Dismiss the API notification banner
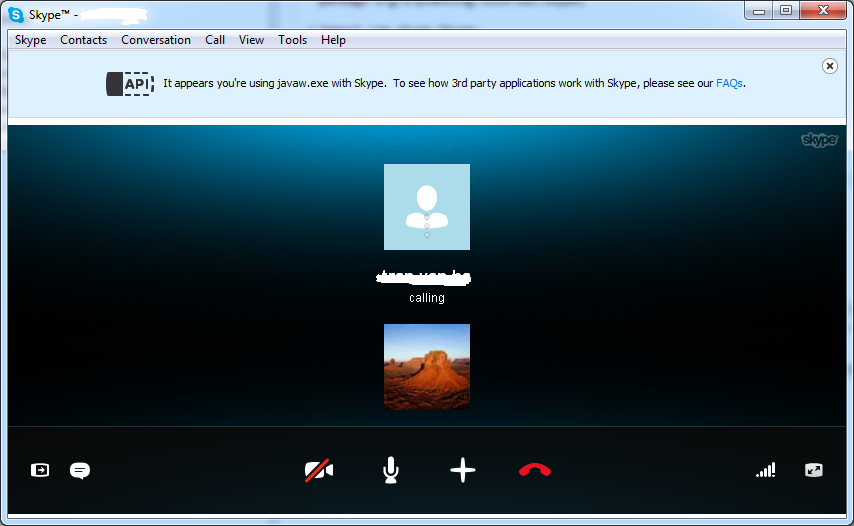The image size is (854, 526). click(829, 66)
